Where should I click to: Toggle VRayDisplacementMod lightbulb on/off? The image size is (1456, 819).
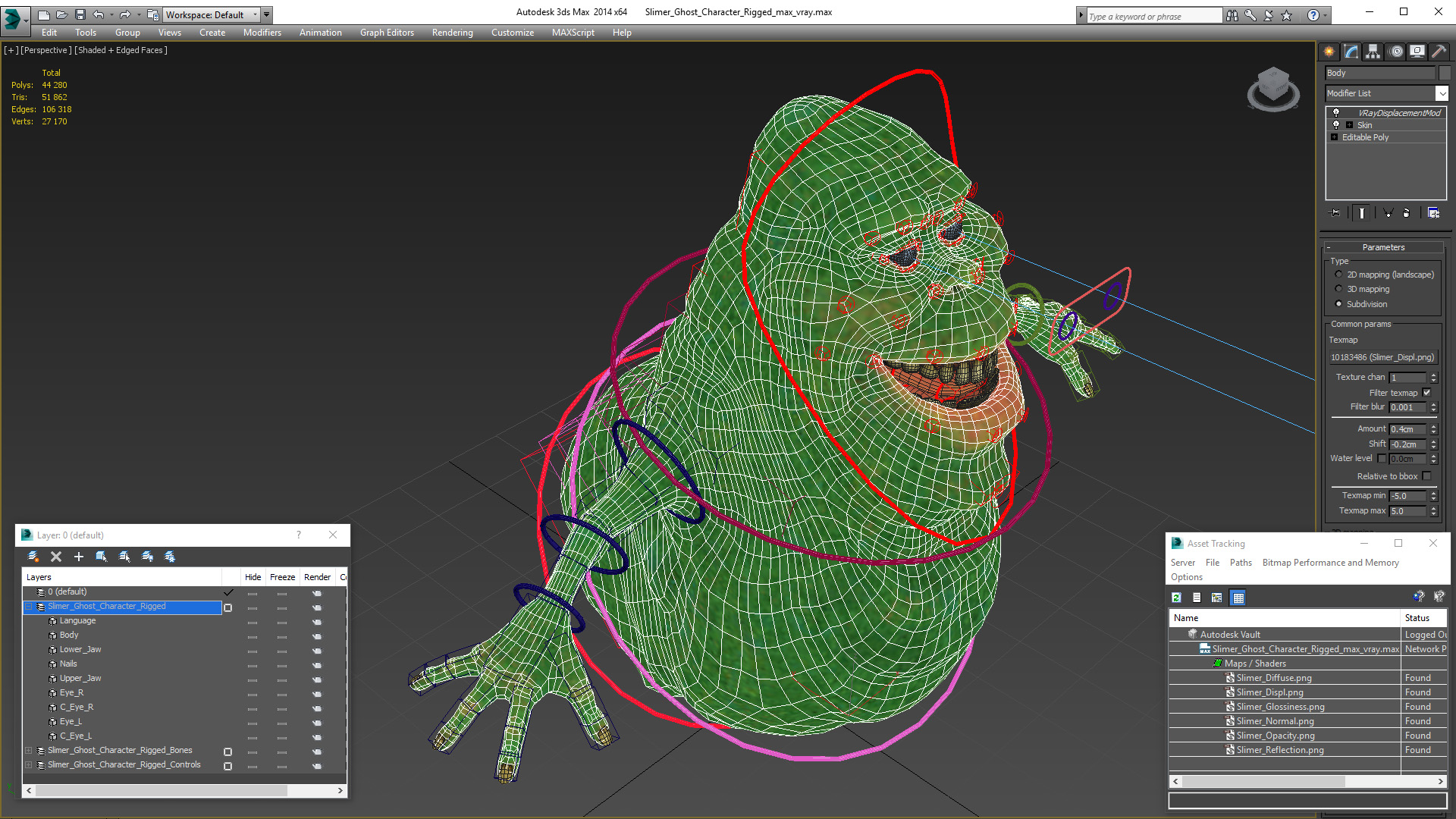pos(1336,113)
